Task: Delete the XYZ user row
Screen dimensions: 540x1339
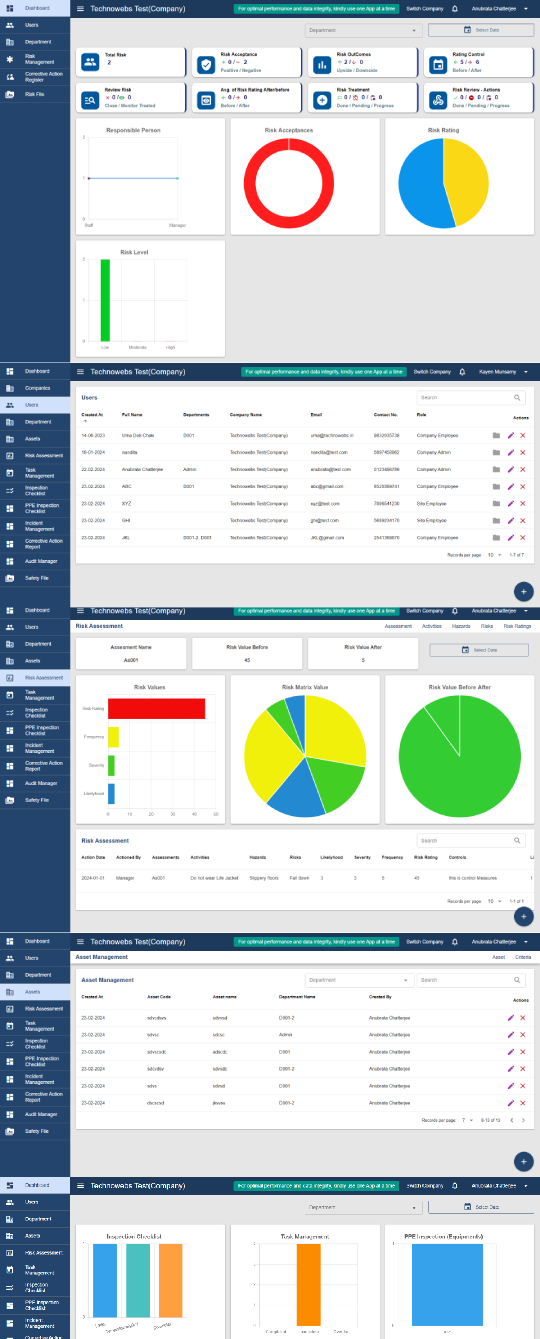Action: pos(522,503)
